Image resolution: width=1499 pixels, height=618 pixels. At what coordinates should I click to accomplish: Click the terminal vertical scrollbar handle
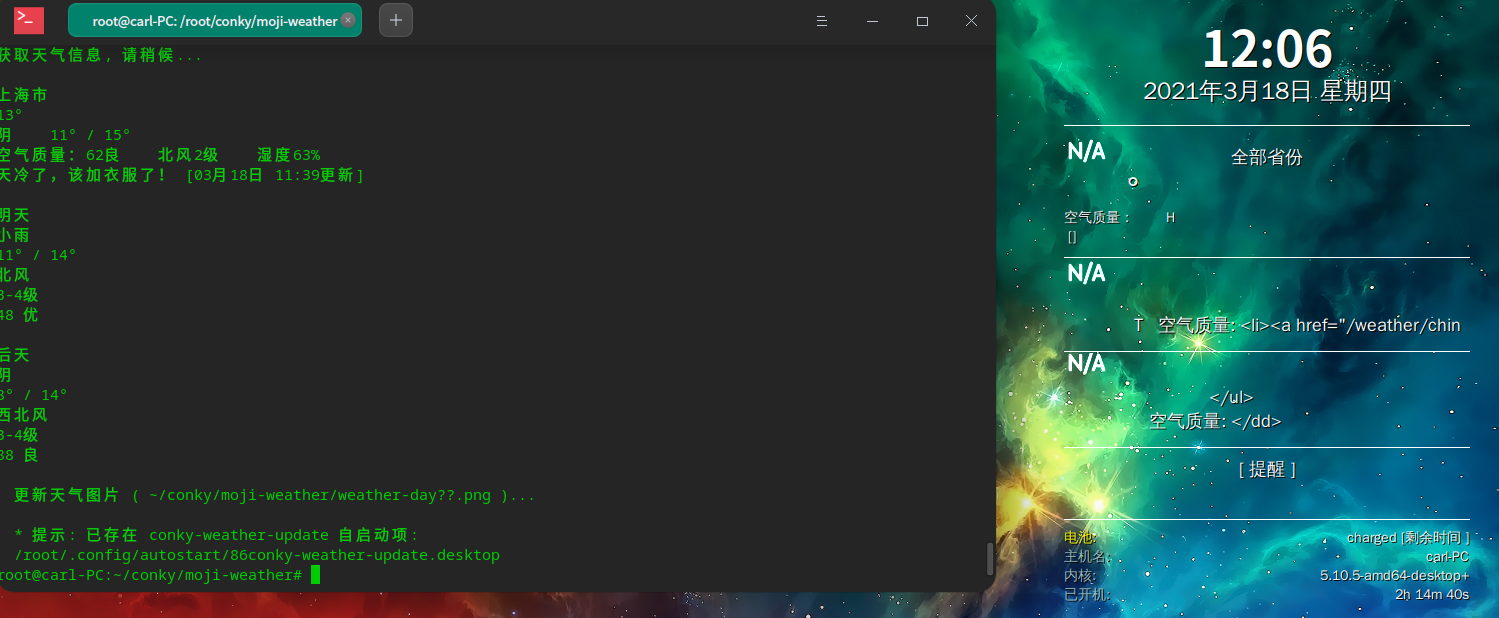(x=990, y=558)
